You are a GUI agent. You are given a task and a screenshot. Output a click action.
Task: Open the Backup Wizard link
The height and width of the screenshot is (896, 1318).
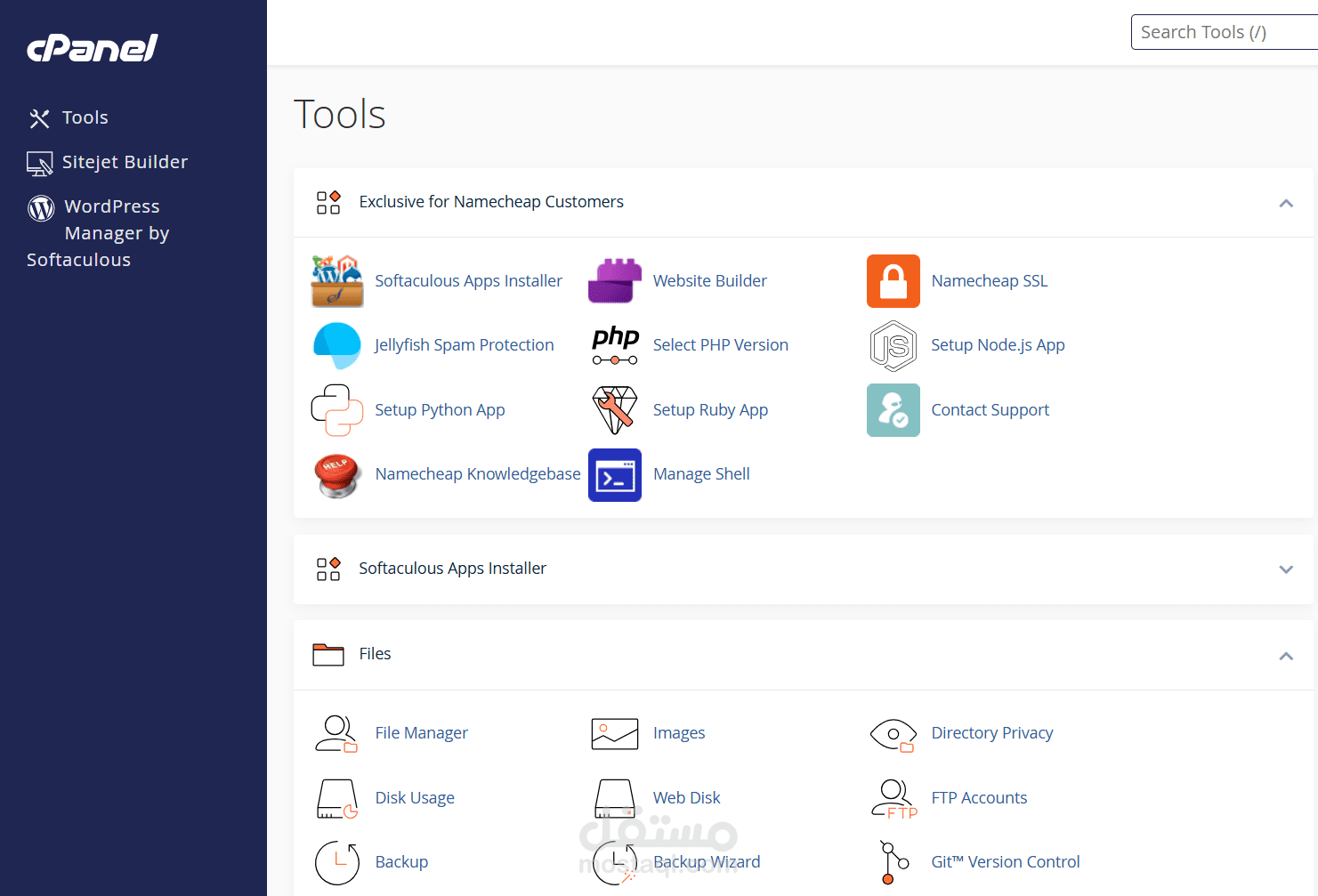click(707, 862)
